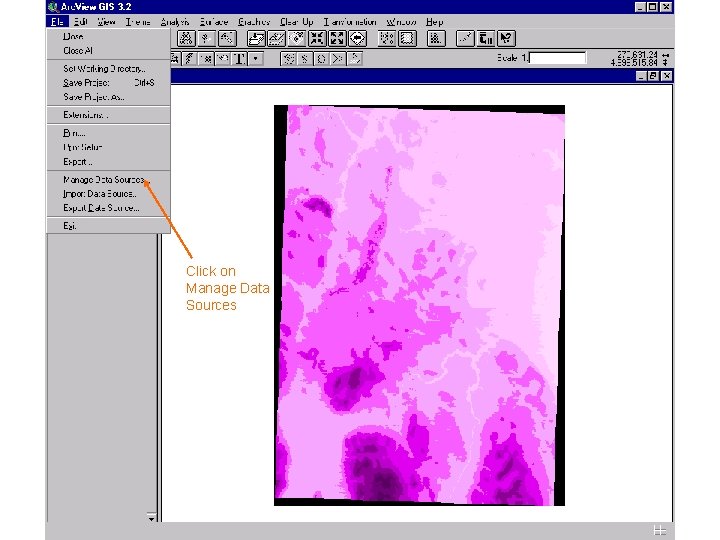Click the Zoom In fixed button

pyautogui.click(x=316, y=39)
